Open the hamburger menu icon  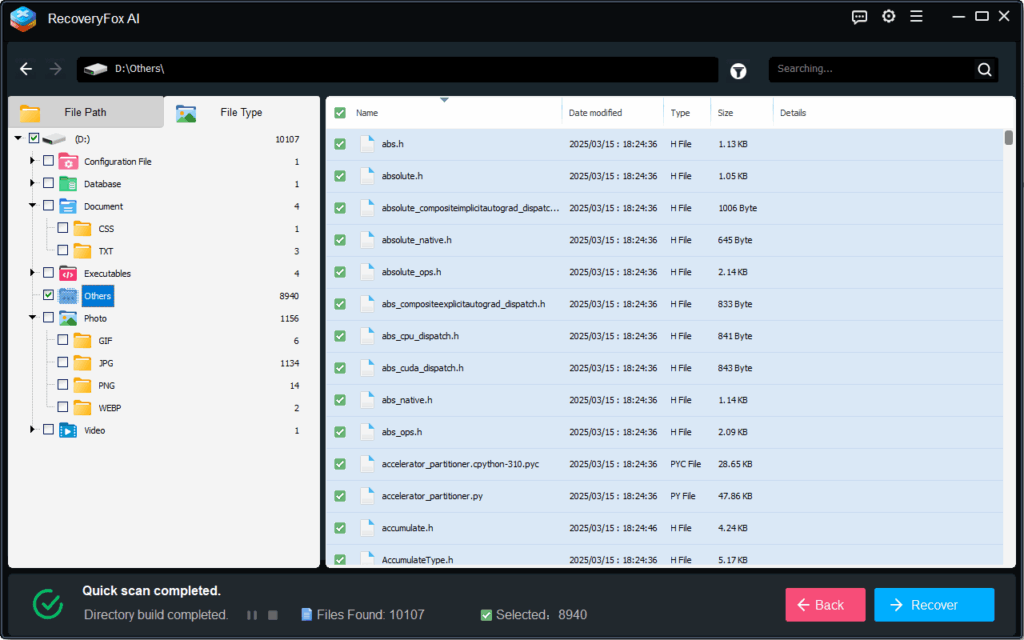(916, 16)
